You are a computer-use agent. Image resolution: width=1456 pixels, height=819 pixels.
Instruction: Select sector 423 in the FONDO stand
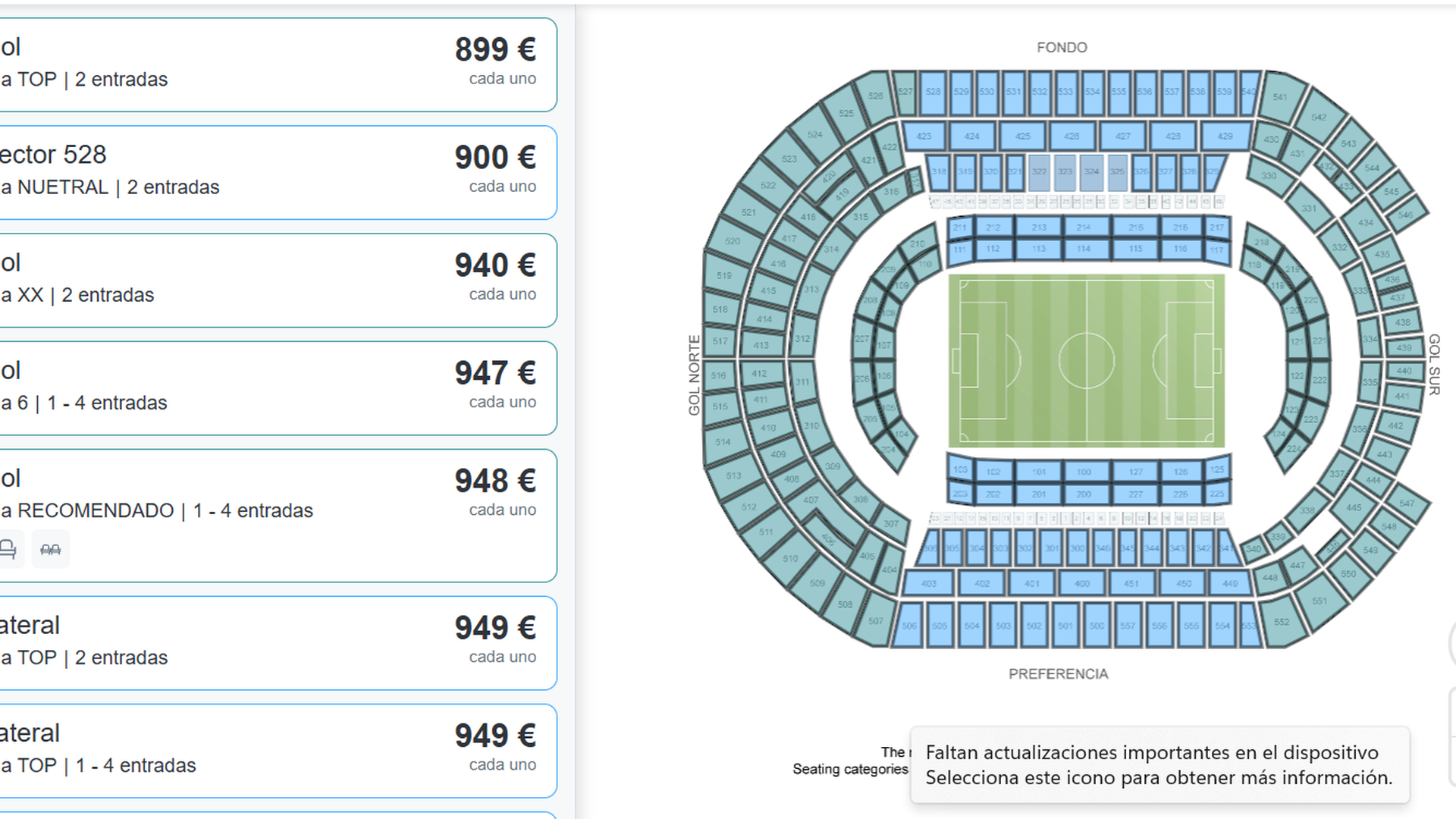coord(924,136)
